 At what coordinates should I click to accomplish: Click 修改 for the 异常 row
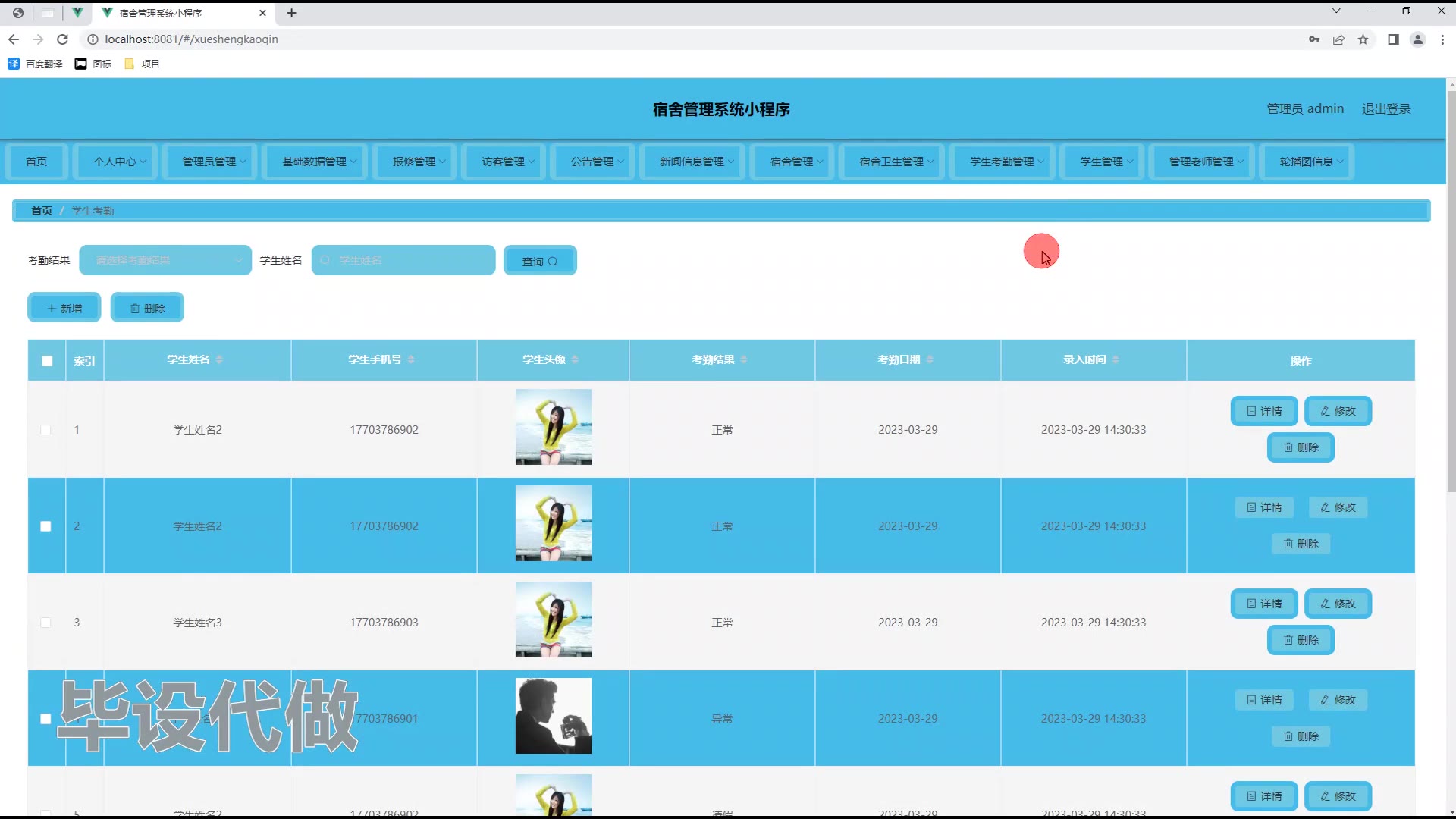[x=1338, y=700]
